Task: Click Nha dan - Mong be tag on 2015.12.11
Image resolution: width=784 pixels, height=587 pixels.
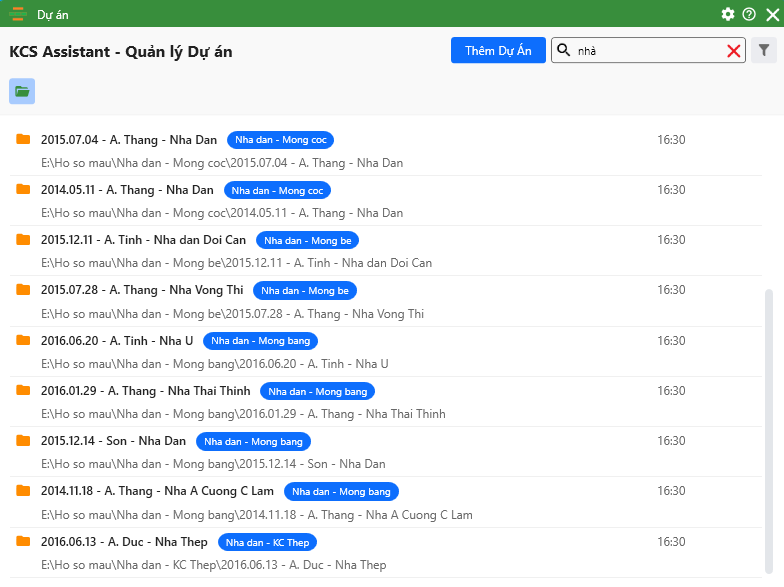Action: (307, 240)
